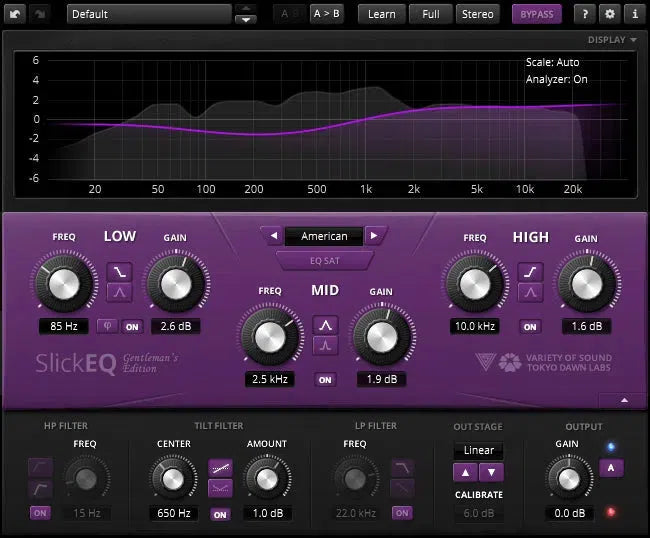Click the question mark help icon
The image size is (650, 538).
point(583,14)
